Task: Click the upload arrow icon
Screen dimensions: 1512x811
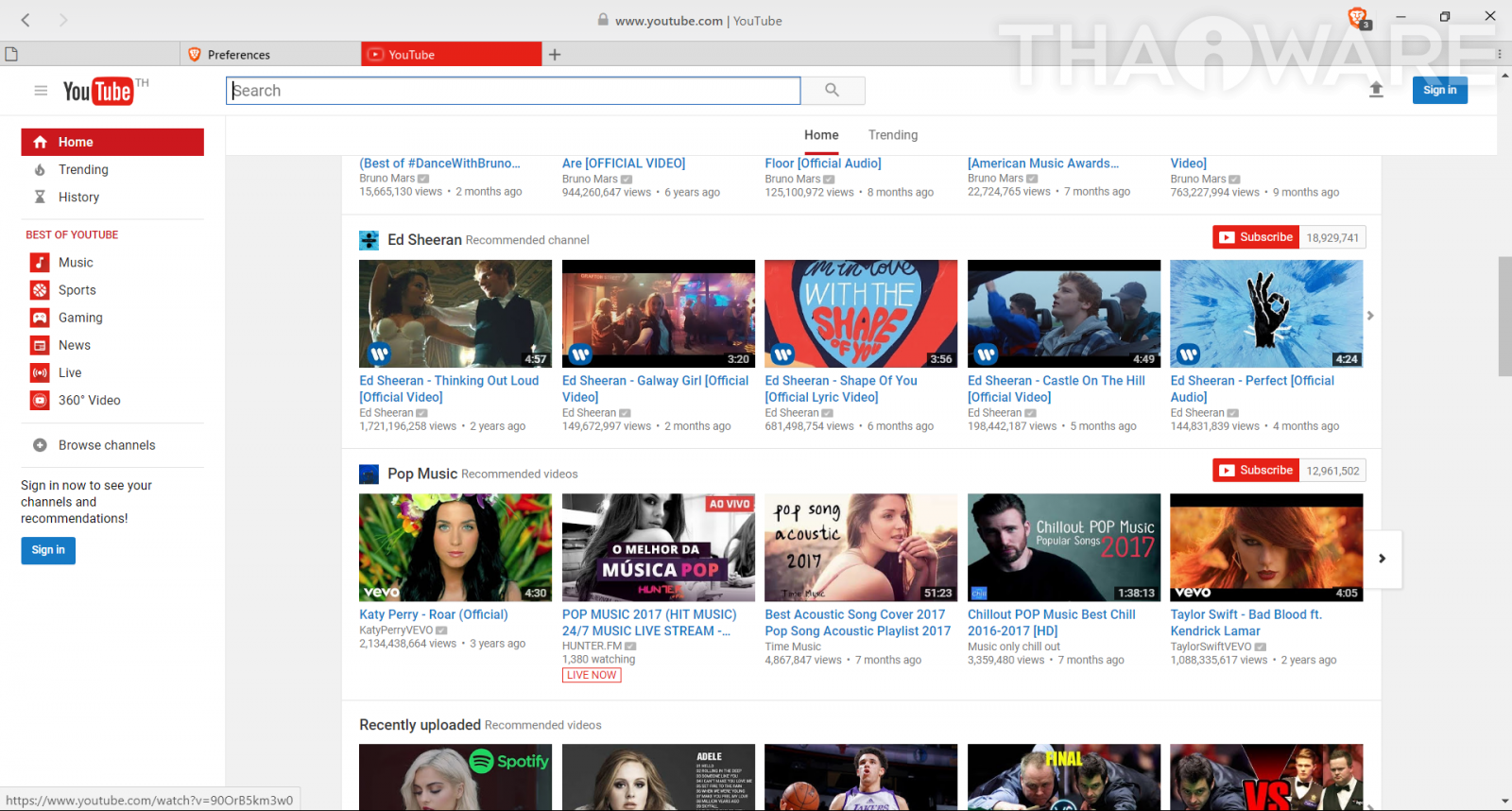Action: pyautogui.click(x=1376, y=90)
